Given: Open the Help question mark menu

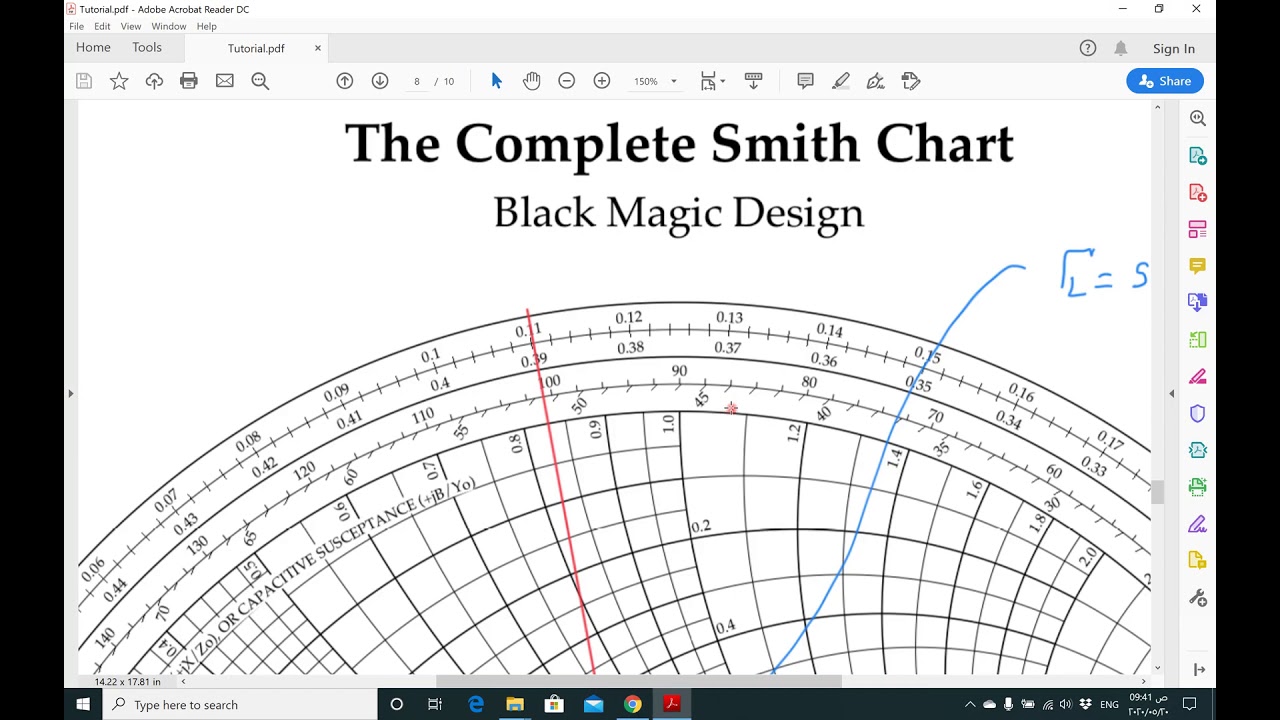Looking at the screenshot, I should click(x=1088, y=48).
